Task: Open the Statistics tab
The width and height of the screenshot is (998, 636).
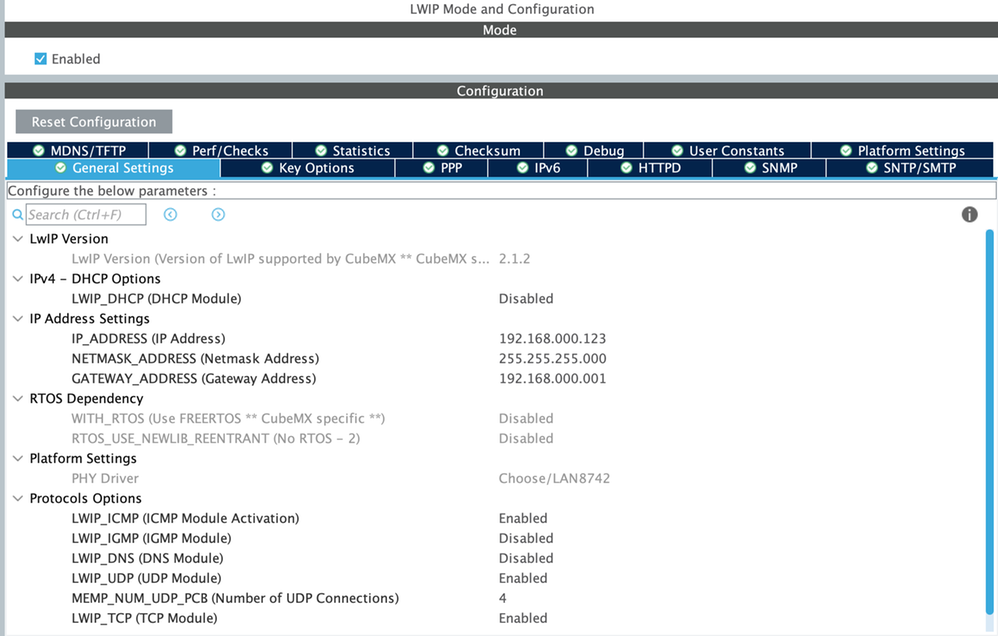Action: pyautogui.click(x=353, y=150)
